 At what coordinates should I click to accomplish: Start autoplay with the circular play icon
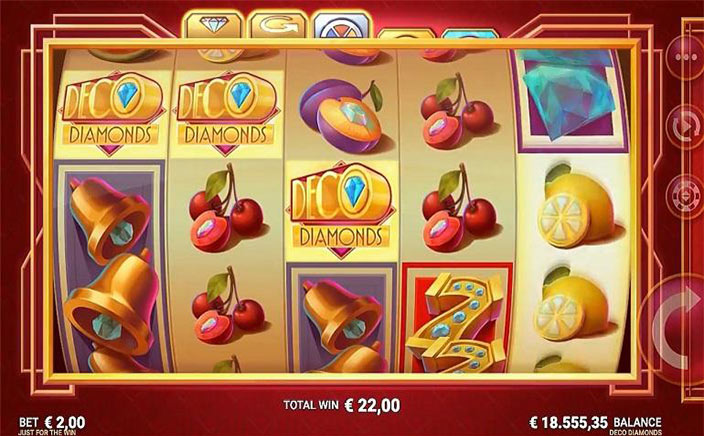point(685,128)
